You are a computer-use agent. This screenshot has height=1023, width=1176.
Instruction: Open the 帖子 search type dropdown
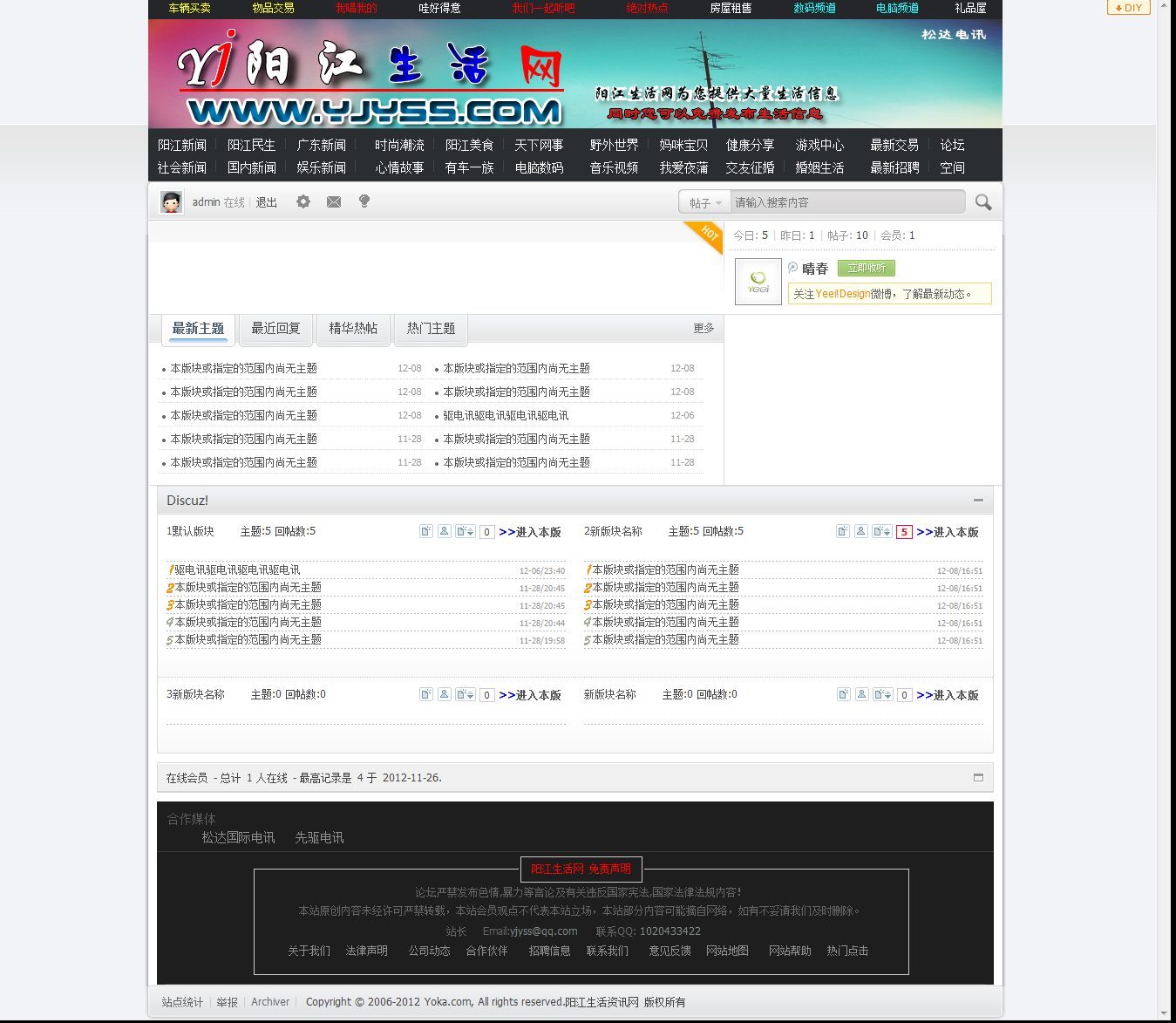pyautogui.click(x=704, y=201)
